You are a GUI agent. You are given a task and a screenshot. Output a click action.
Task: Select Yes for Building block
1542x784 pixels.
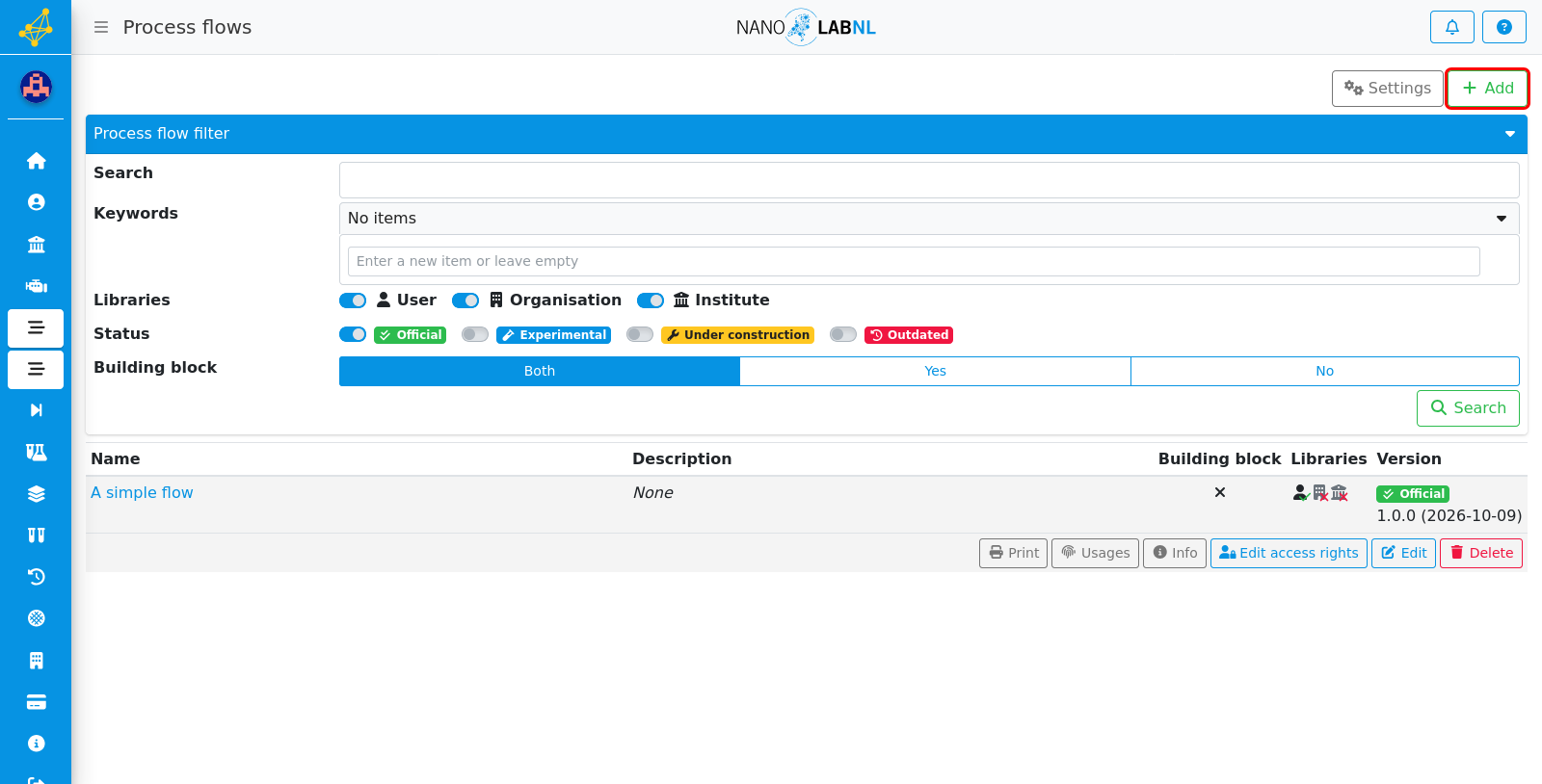click(x=935, y=371)
